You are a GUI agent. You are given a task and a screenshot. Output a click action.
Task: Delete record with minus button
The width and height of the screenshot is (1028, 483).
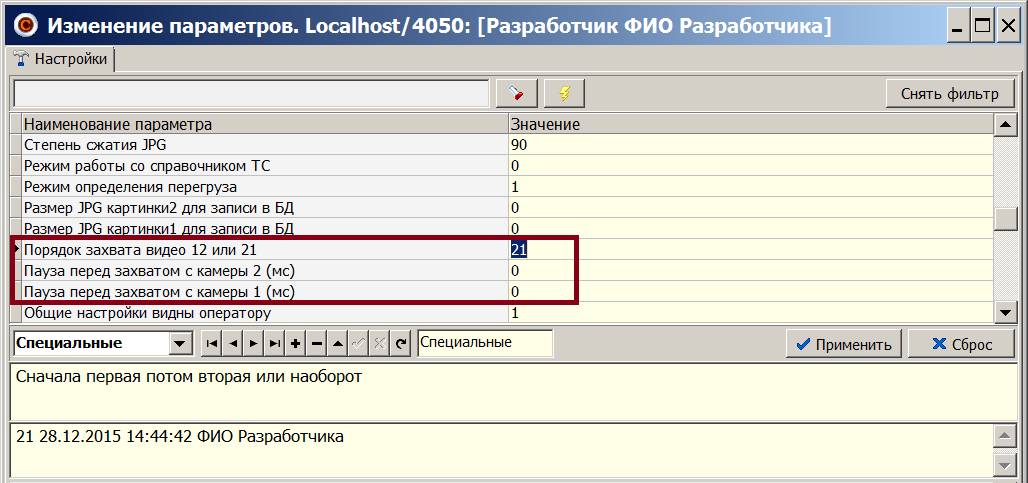[x=316, y=344]
